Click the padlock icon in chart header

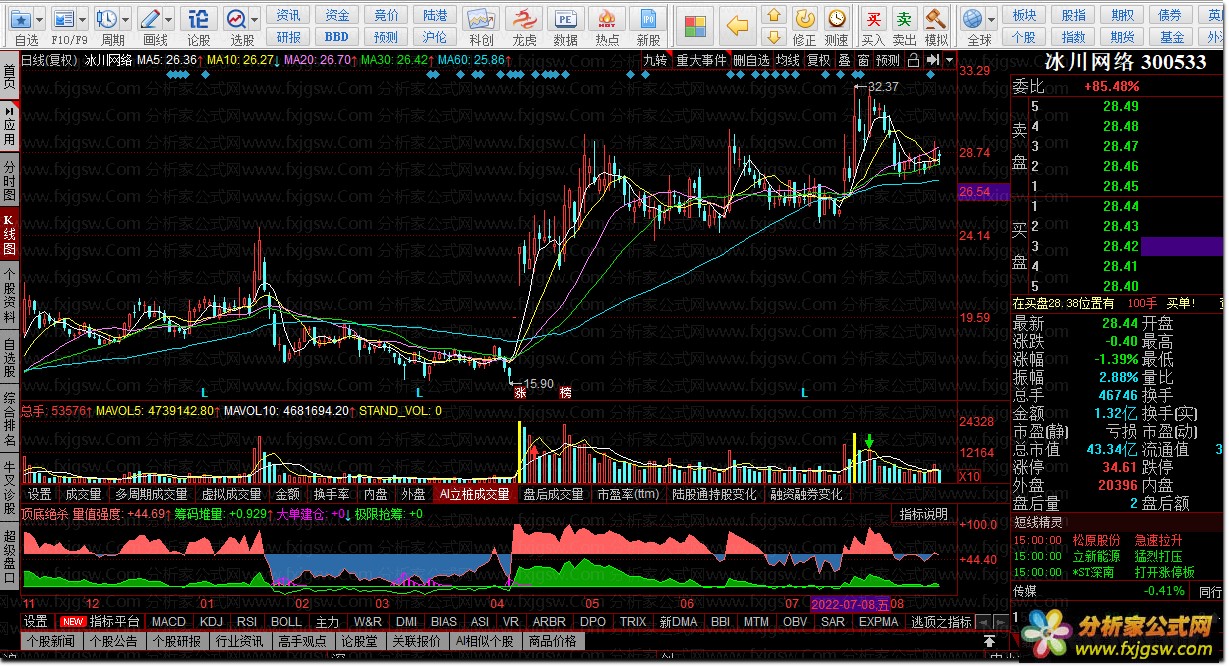pyautogui.click(x=913, y=60)
